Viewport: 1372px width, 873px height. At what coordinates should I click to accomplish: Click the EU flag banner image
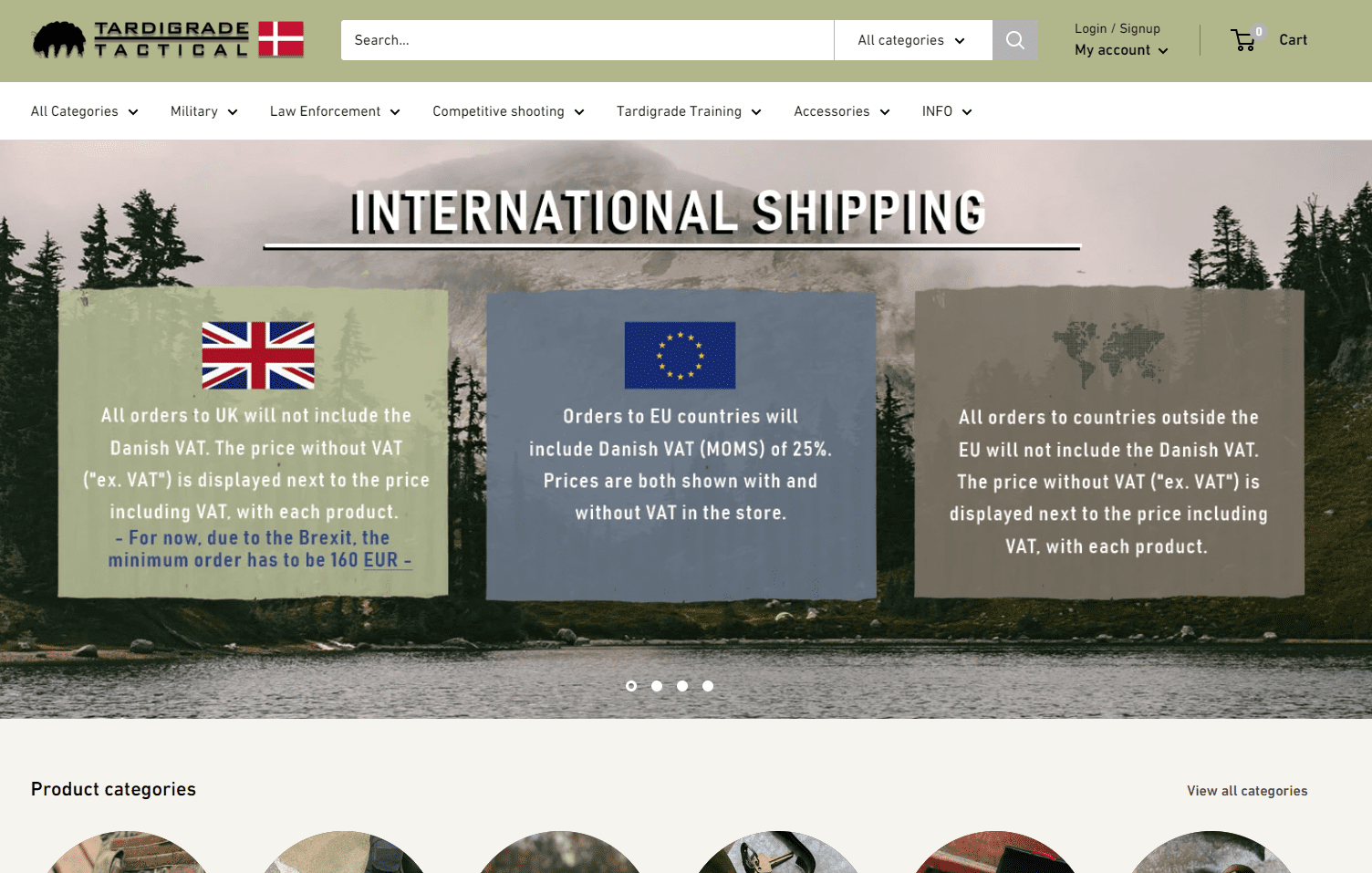click(680, 355)
